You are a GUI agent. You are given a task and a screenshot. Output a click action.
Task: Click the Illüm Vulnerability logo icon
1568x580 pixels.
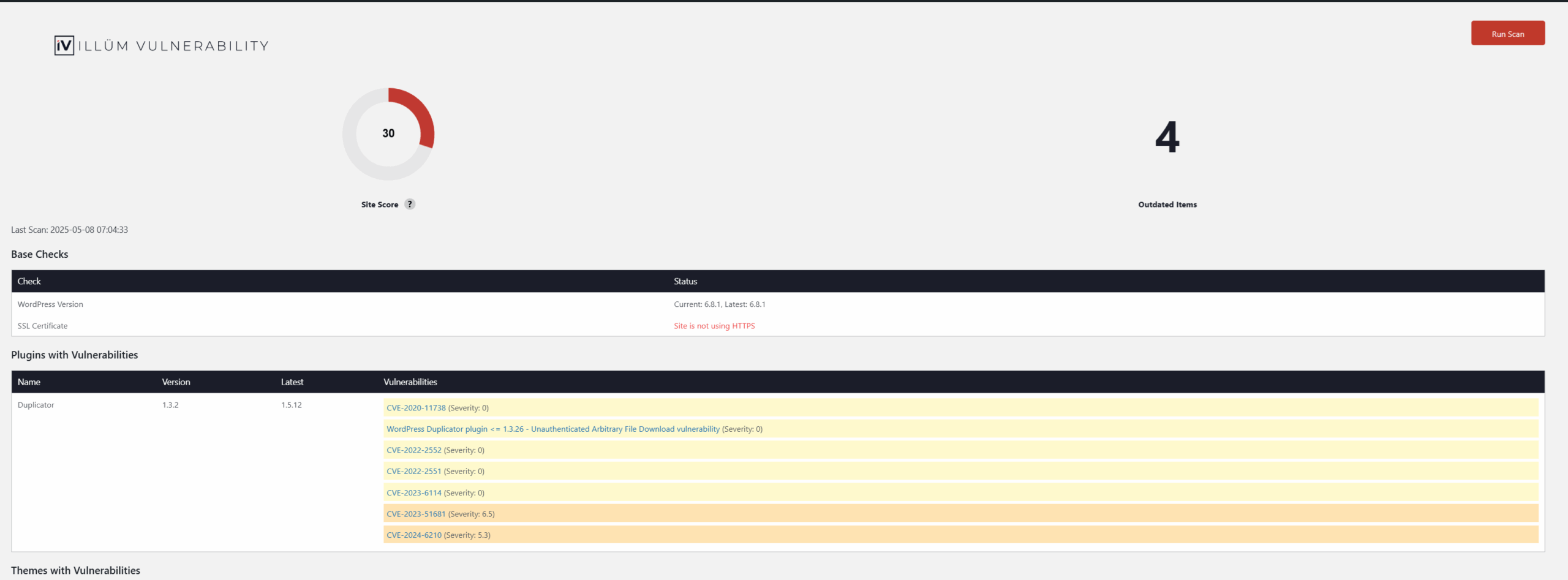tap(64, 45)
